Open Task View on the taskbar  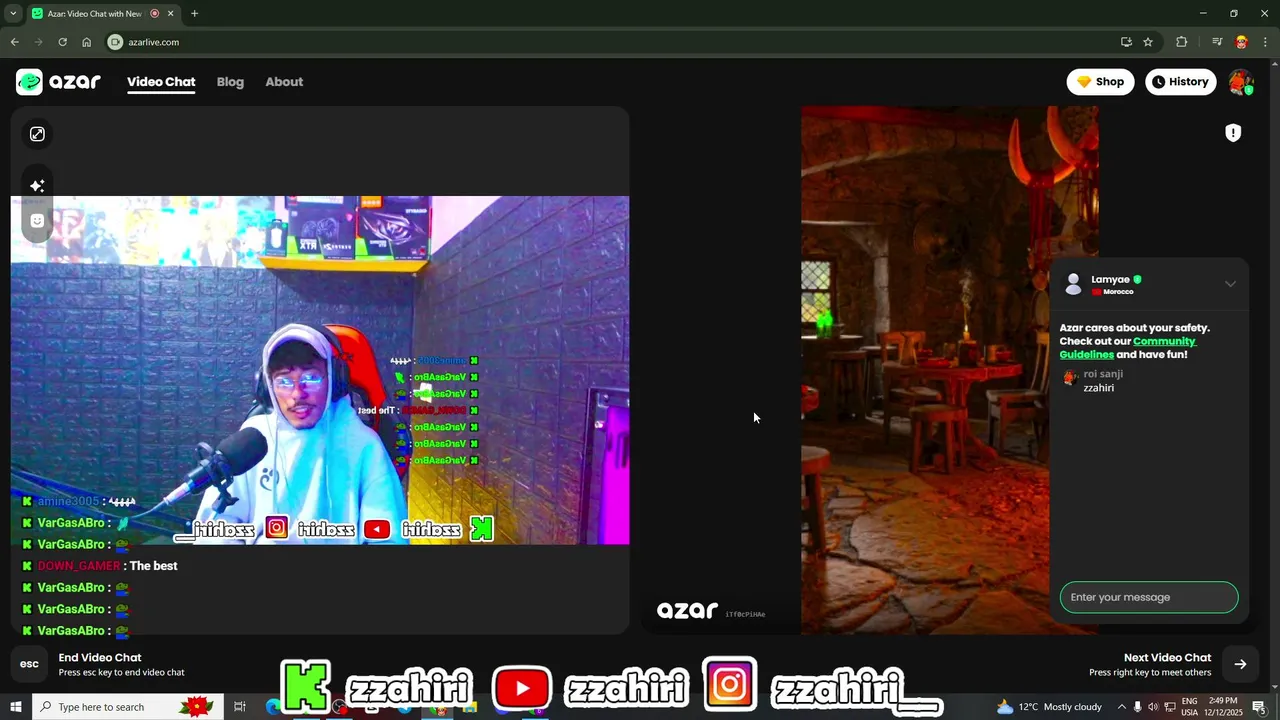click(x=240, y=707)
